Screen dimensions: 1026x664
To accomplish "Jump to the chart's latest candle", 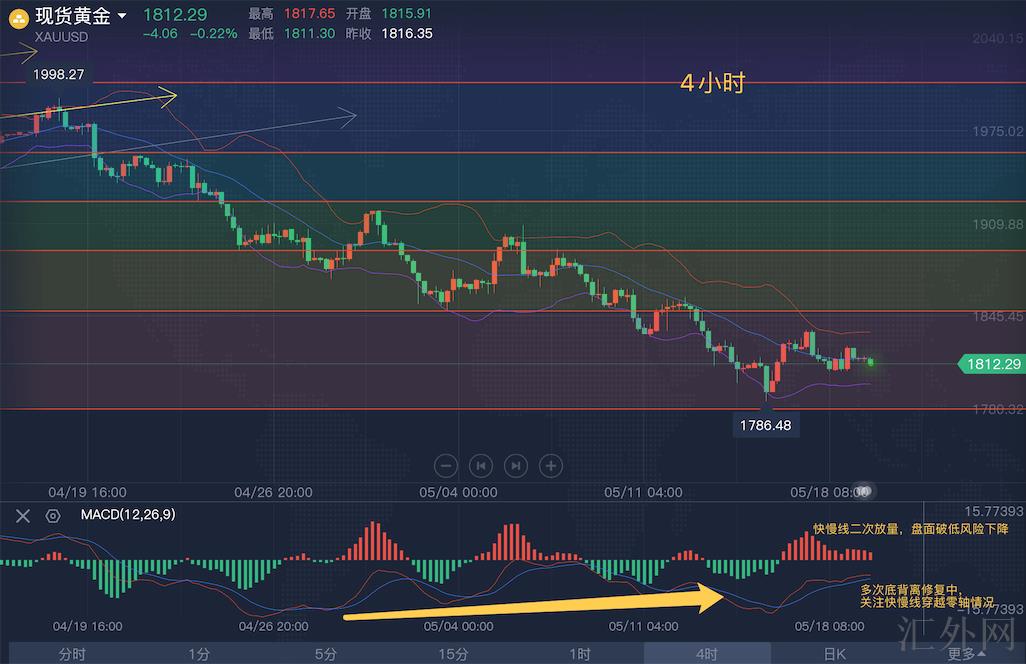I will pos(515,465).
